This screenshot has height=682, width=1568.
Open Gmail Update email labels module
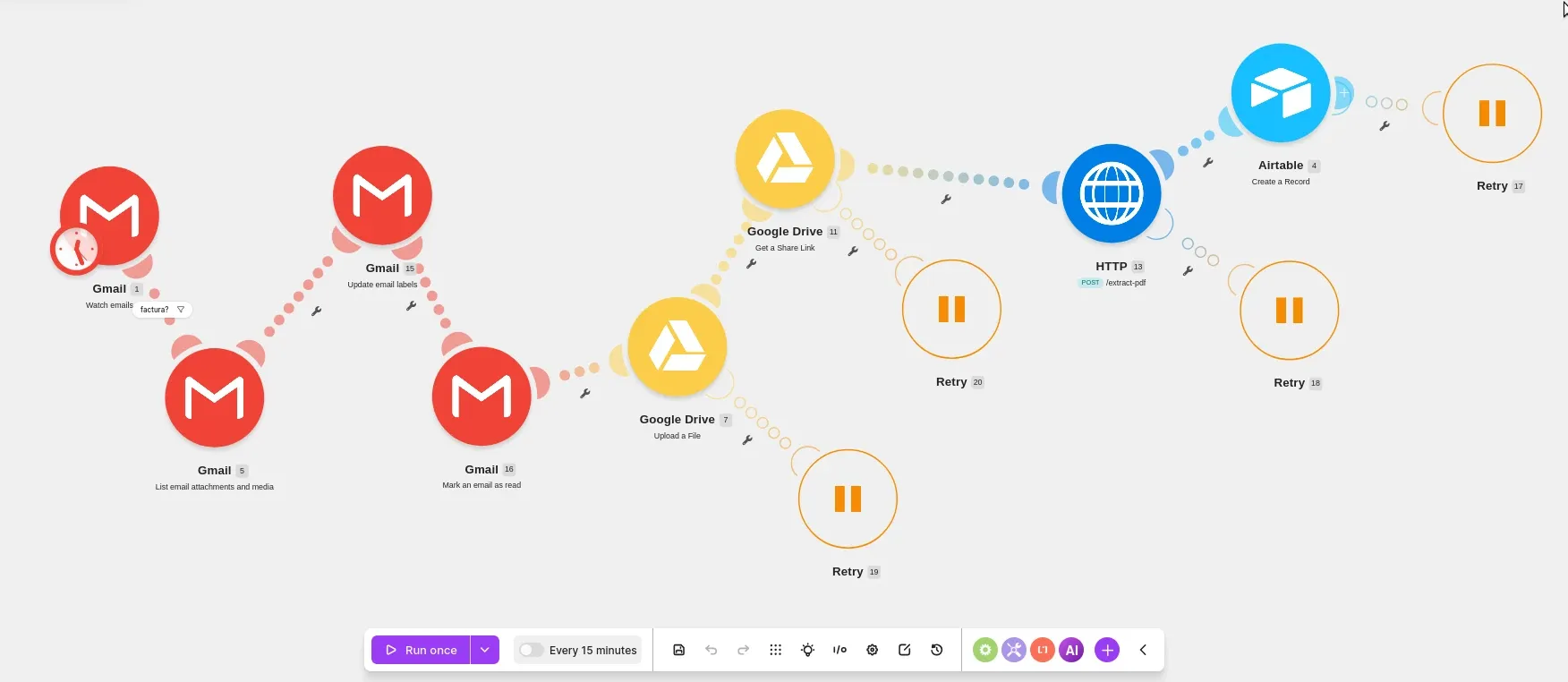[x=382, y=195]
